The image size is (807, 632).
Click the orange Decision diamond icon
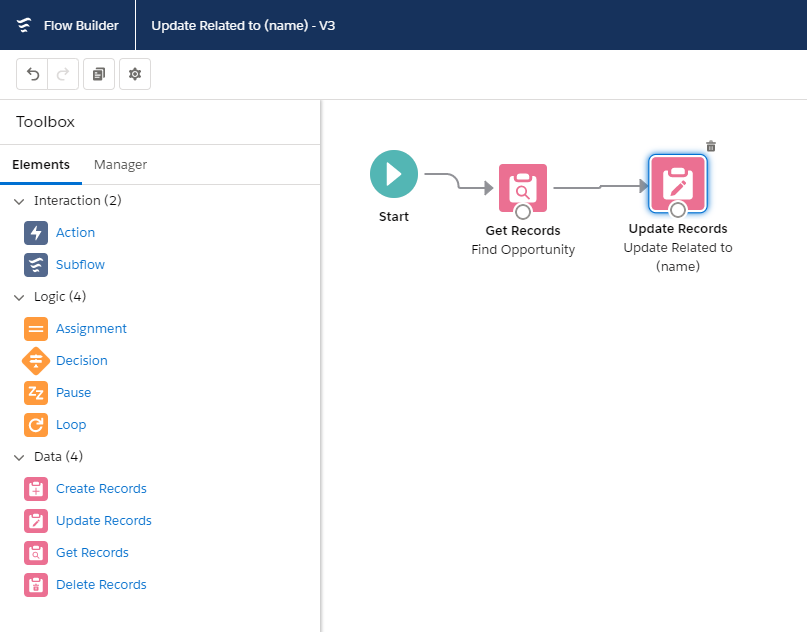[36, 361]
